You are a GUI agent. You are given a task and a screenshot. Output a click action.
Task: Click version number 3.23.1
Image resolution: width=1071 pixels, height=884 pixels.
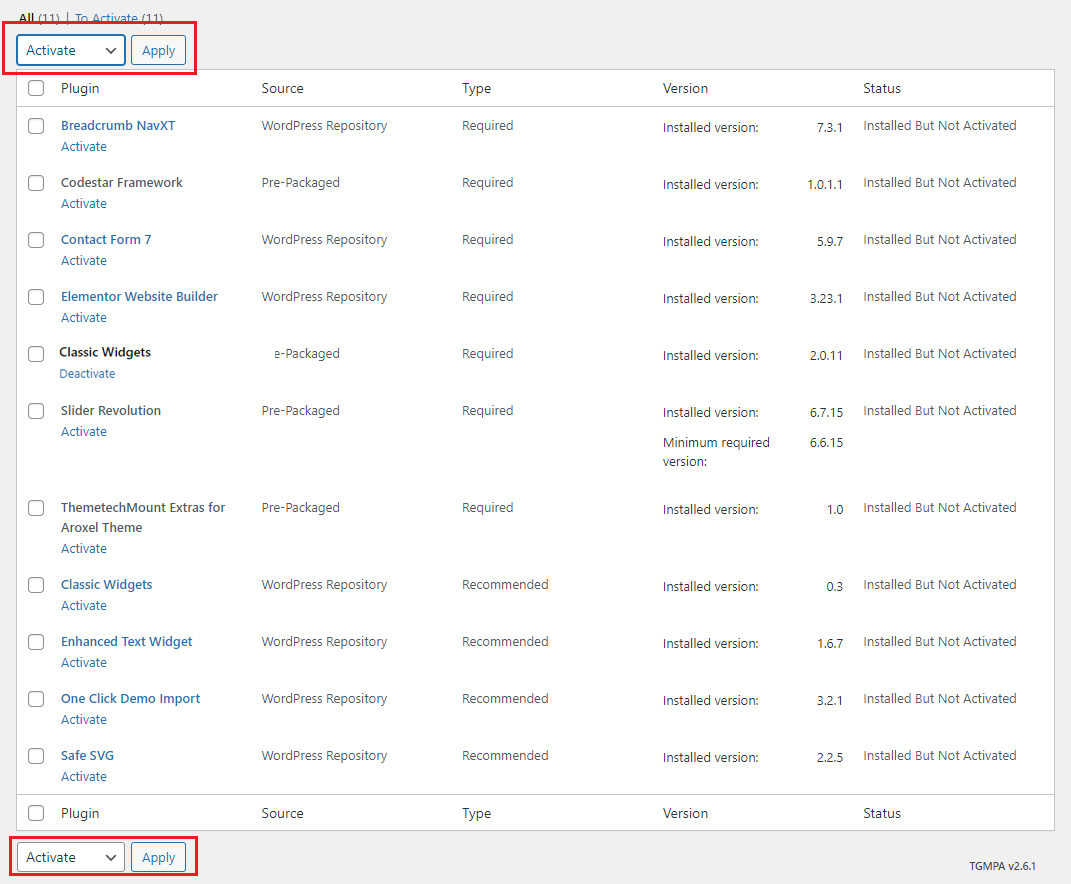click(x=826, y=299)
